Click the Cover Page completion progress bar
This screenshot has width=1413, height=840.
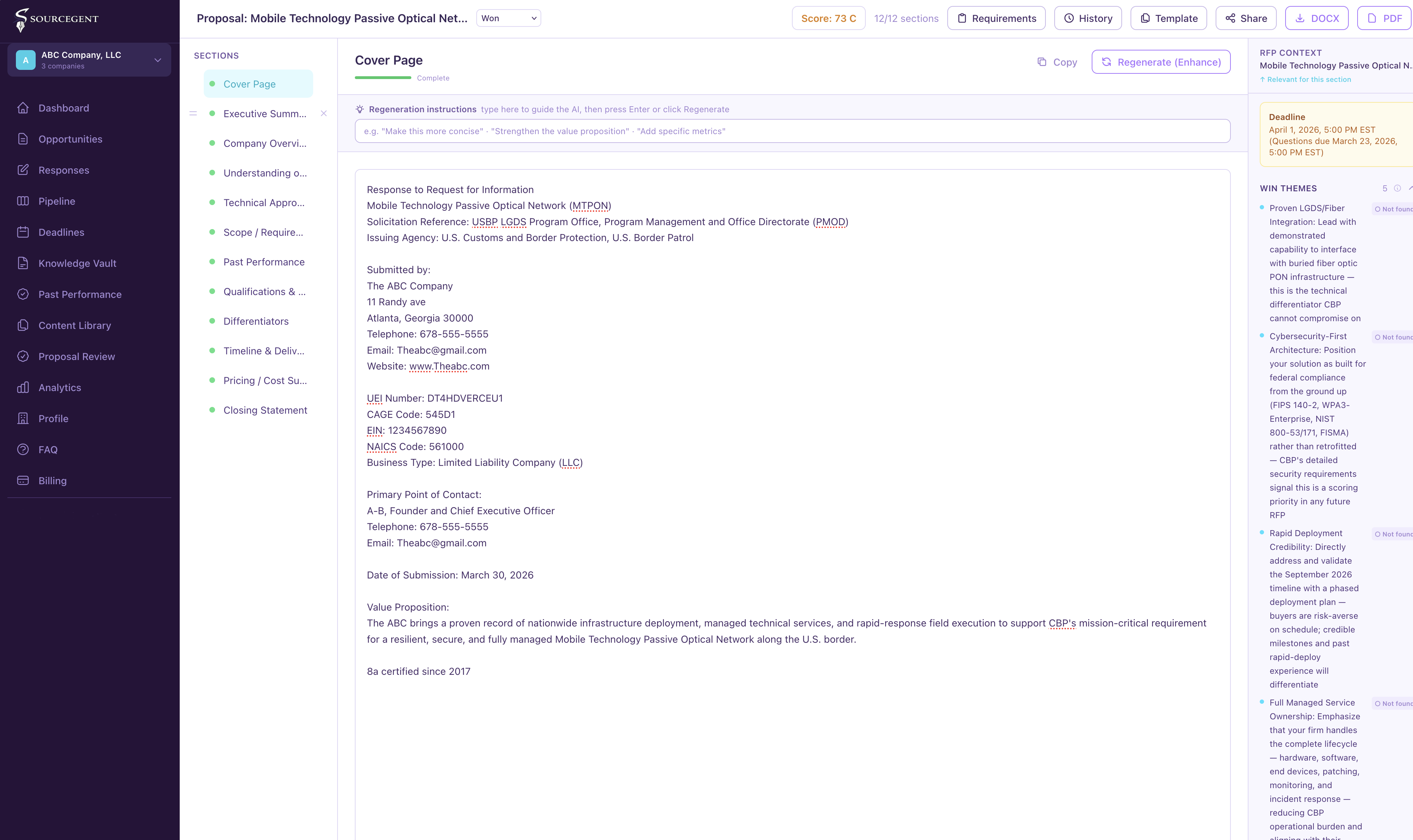383,78
